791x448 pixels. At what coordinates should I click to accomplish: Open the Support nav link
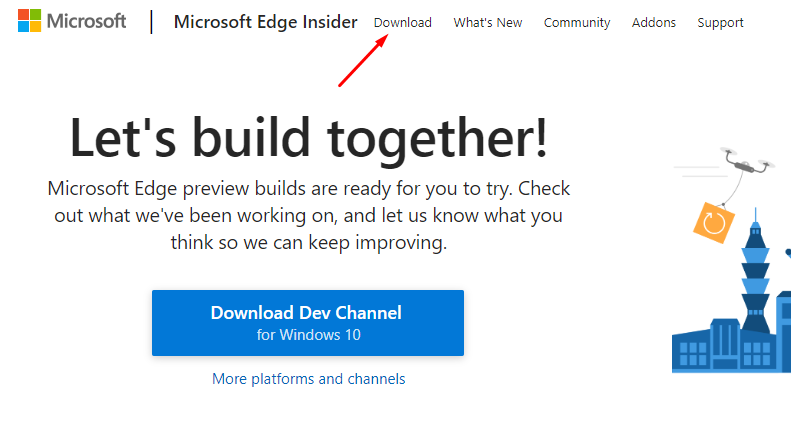720,23
